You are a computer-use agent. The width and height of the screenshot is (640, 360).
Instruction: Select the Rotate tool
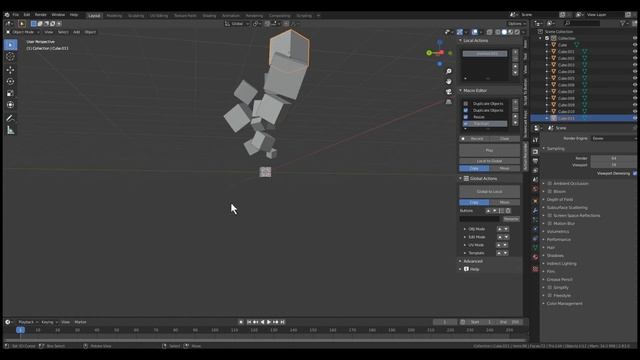coord(11,82)
